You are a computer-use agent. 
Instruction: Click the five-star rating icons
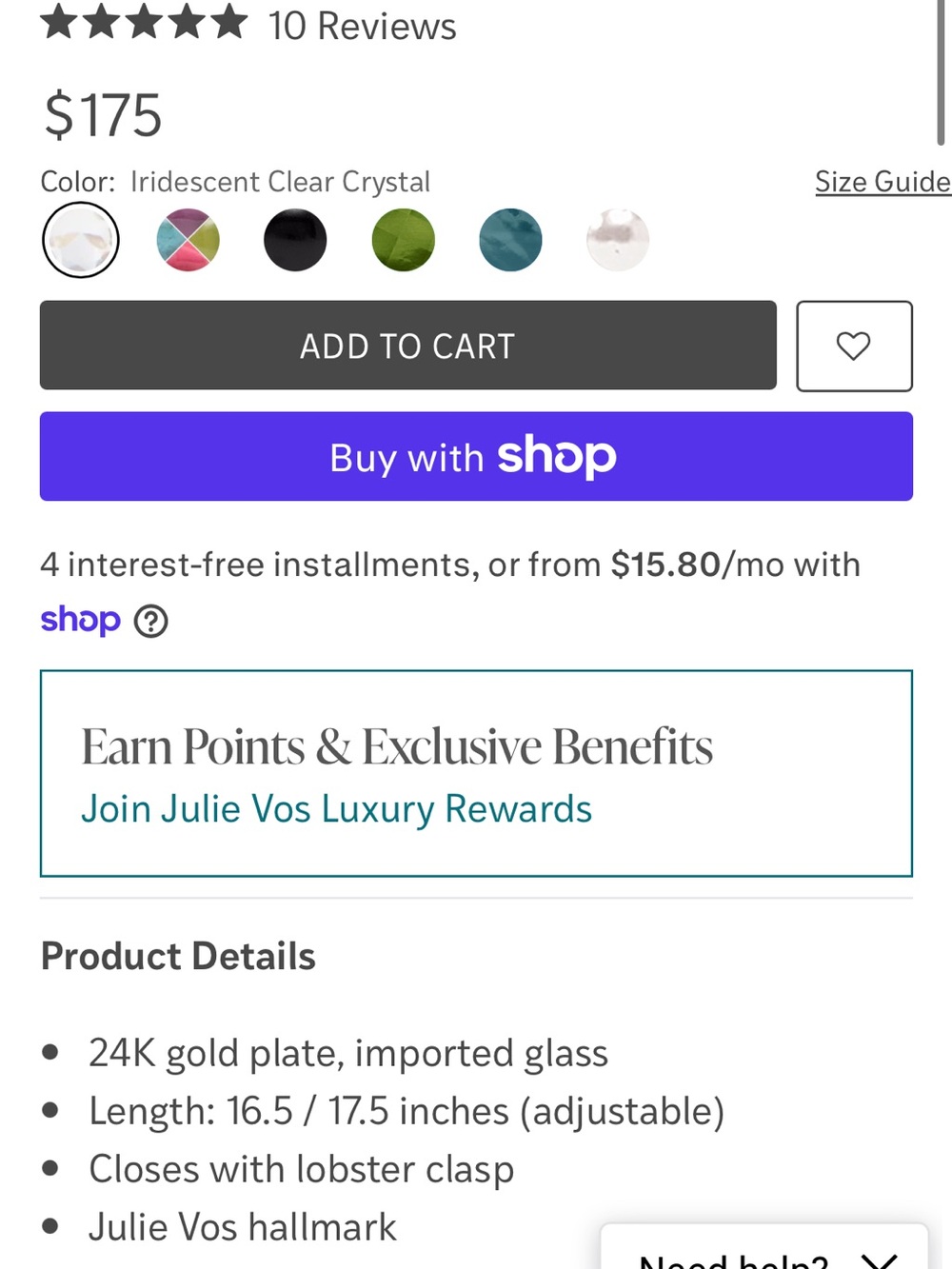click(x=144, y=23)
